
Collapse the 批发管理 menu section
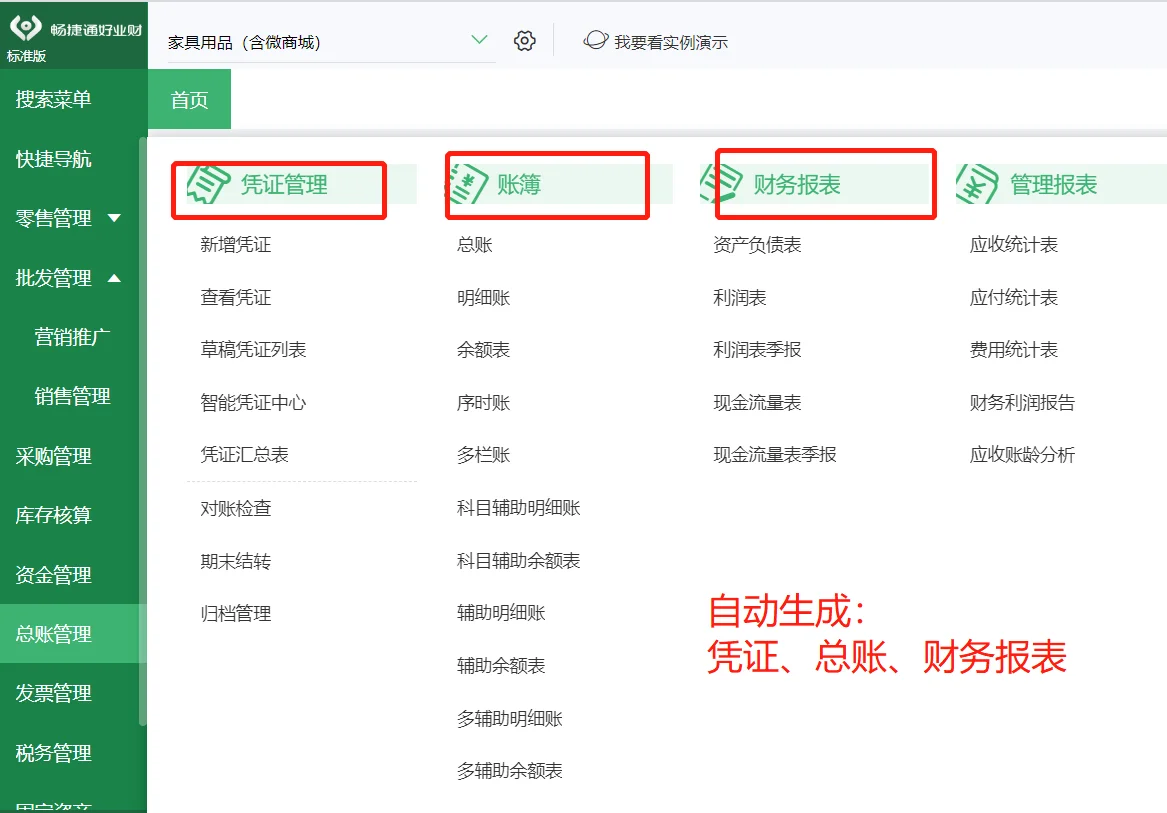click(x=54, y=278)
